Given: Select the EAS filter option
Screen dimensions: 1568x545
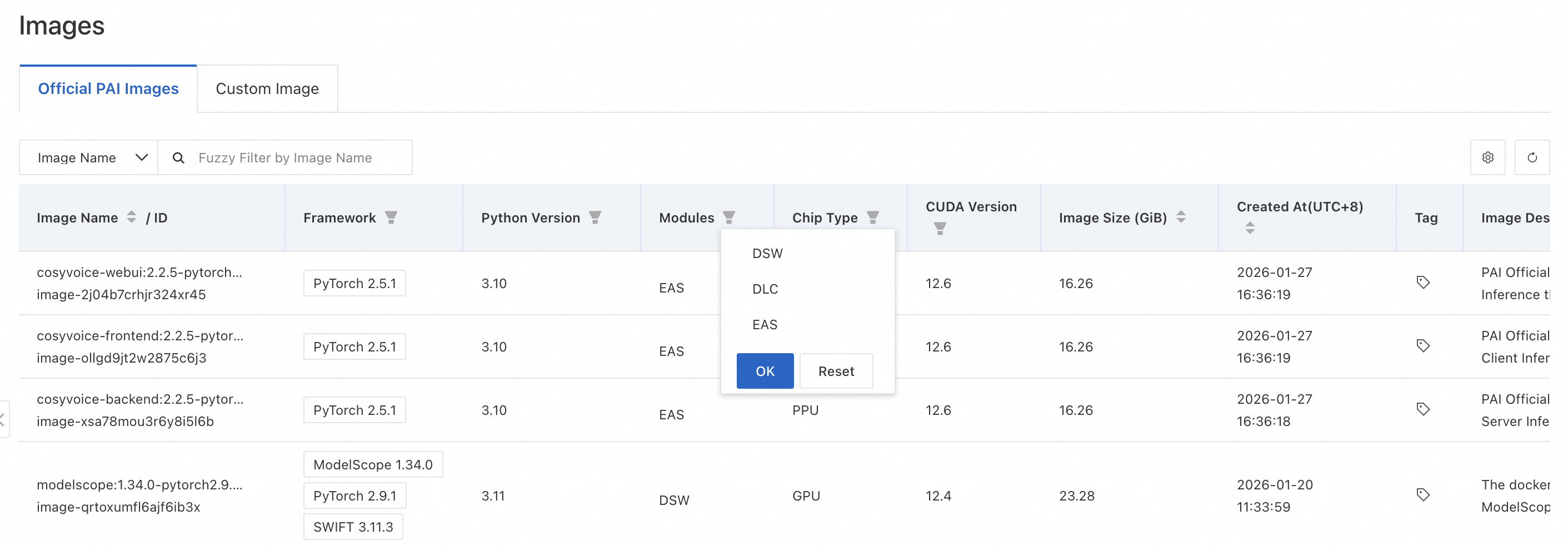Looking at the screenshot, I should click(x=765, y=325).
